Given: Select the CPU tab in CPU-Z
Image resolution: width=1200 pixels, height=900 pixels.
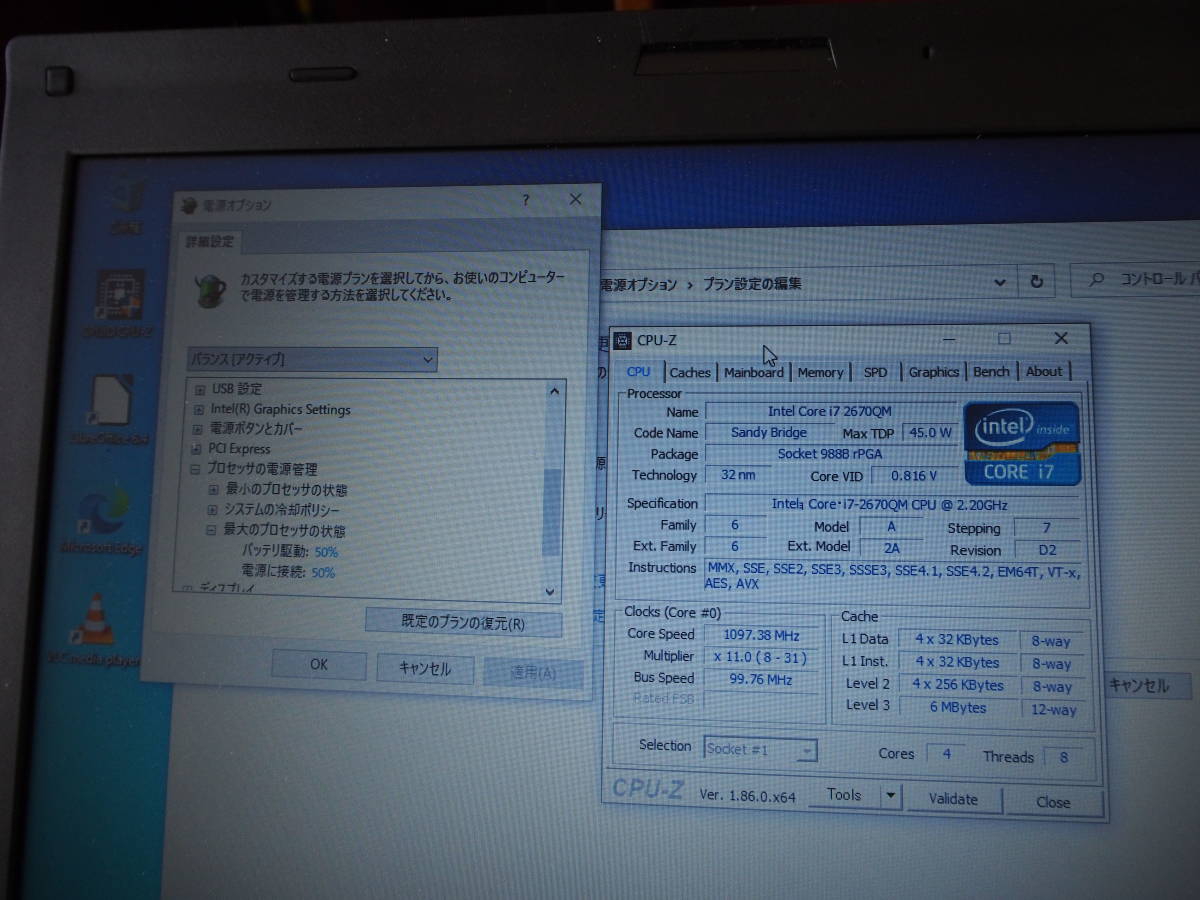Looking at the screenshot, I should (638, 372).
